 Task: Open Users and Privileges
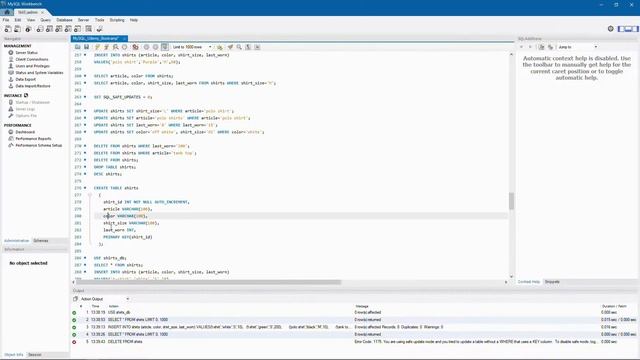(x=33, y=66)
